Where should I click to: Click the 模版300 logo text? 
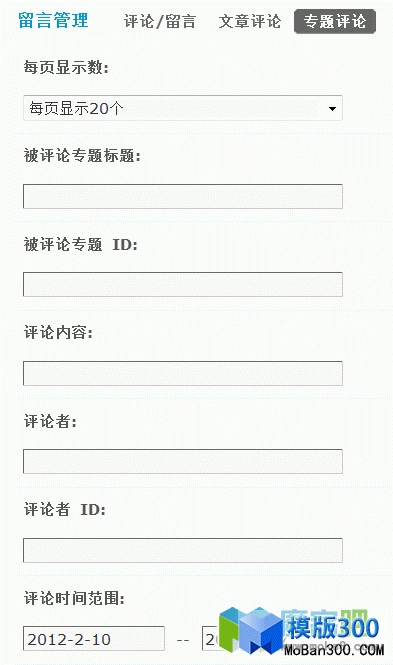(333, 628)
